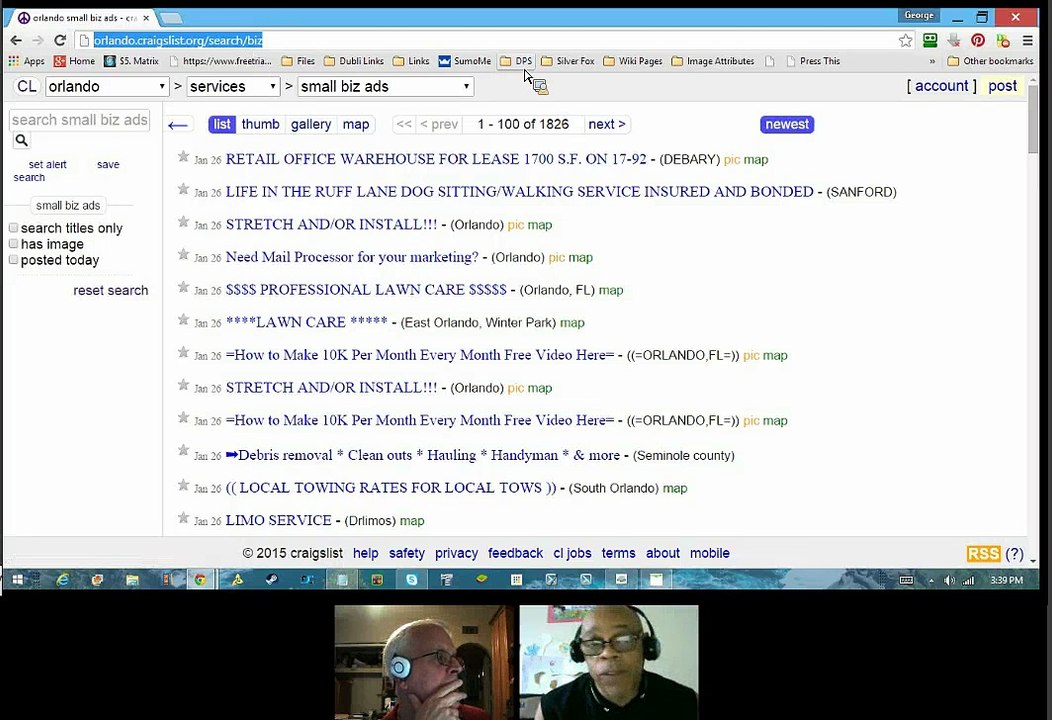Screen dimensions: 1052x720
Task: Tick the posted today checkbox
Action: click(x=13, y=260)
